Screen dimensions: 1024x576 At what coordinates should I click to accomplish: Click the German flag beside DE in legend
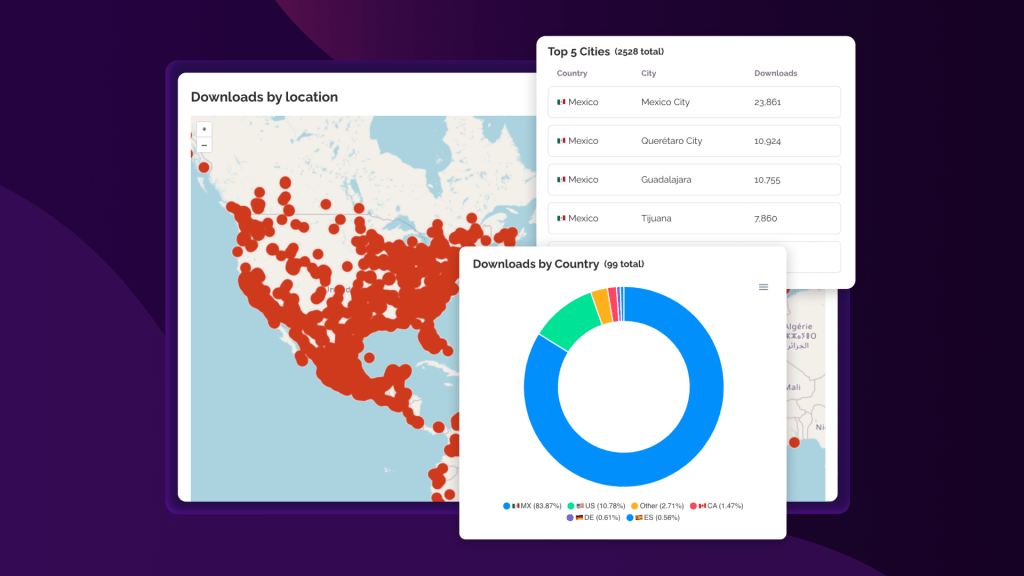(x=579, y=518)
